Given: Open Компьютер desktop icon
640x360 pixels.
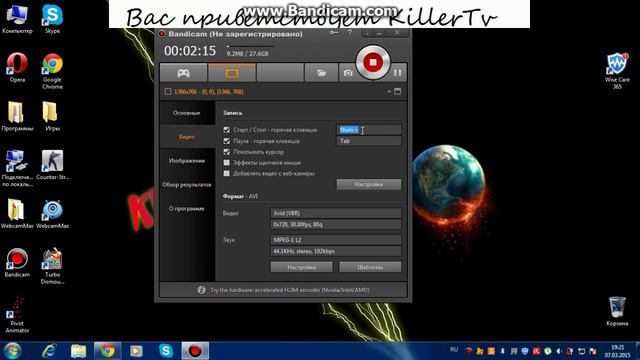Looking at the screenshot, I should [17, 19].
